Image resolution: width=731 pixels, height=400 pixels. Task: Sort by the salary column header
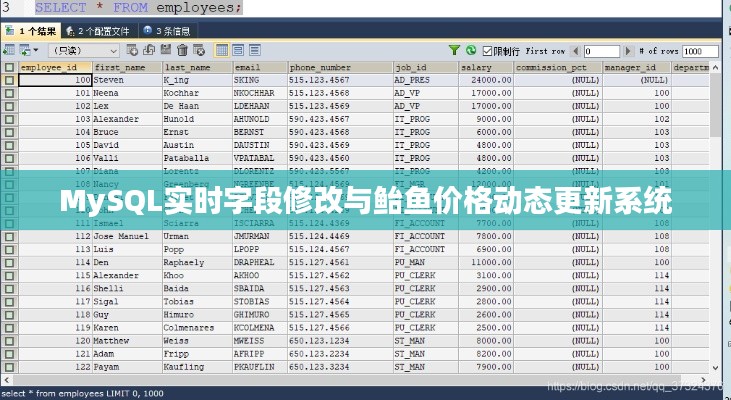(485, 67)
